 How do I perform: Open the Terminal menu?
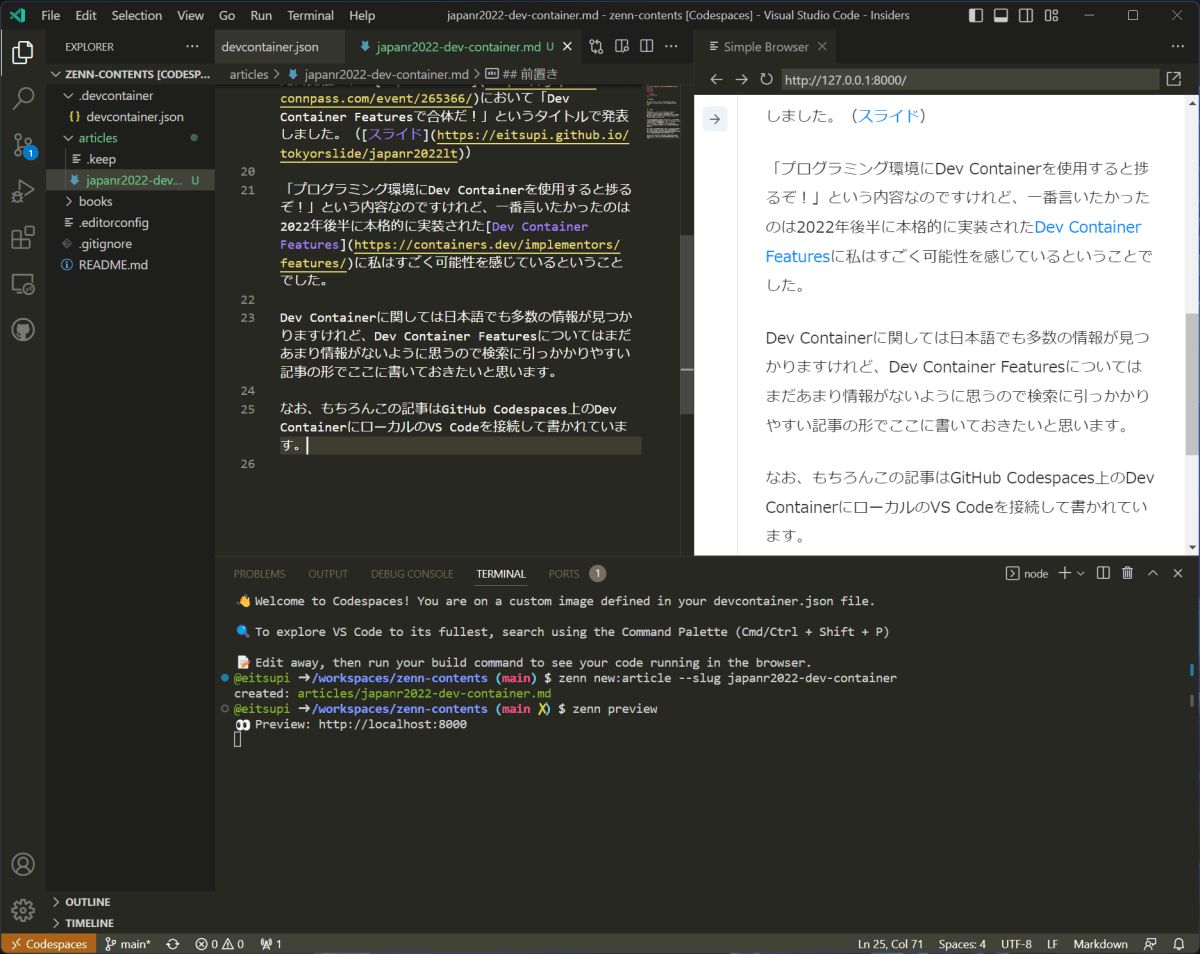tap(311, 15)
